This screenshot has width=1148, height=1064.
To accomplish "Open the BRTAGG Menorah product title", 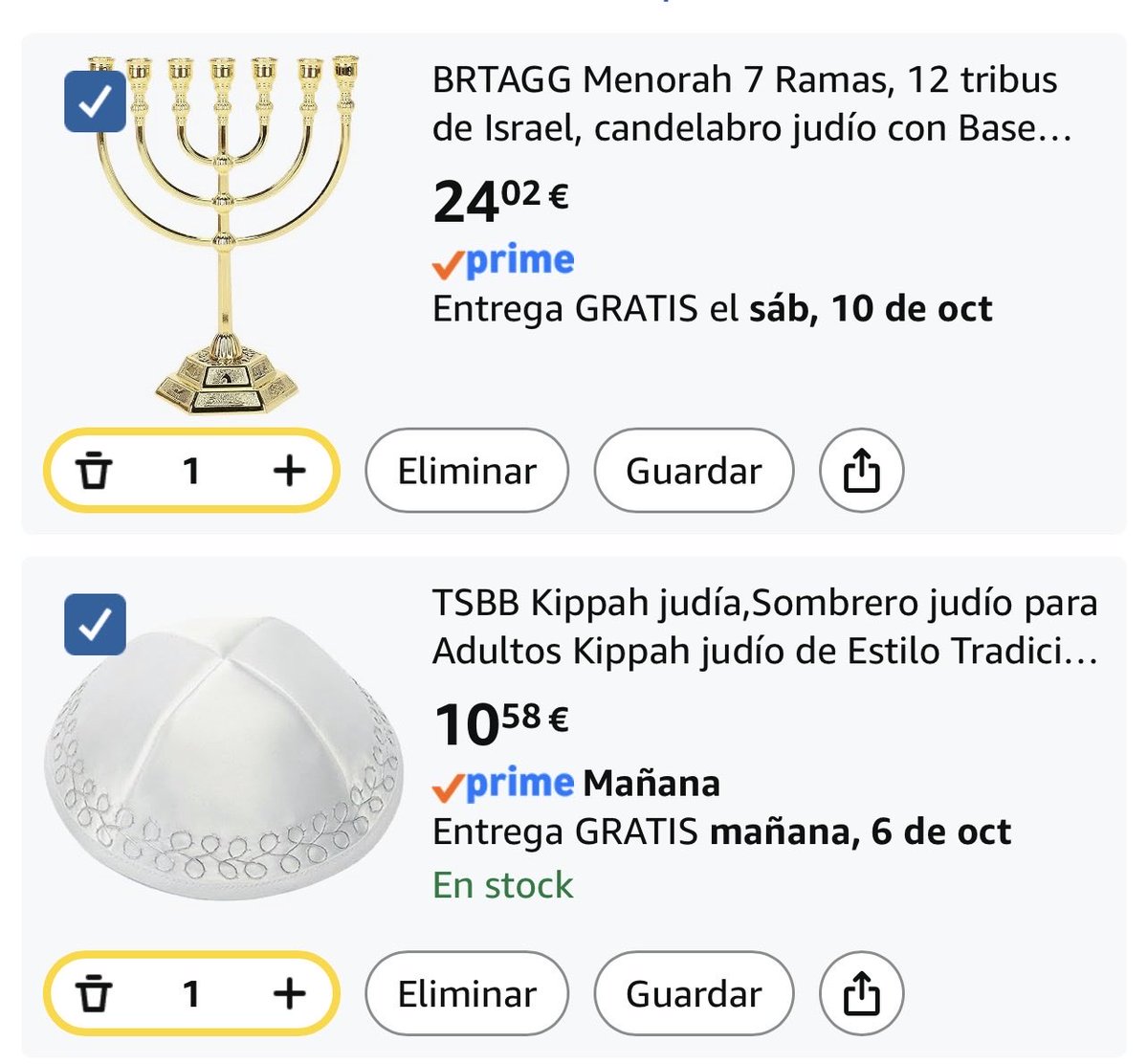I will coord(751,103).
